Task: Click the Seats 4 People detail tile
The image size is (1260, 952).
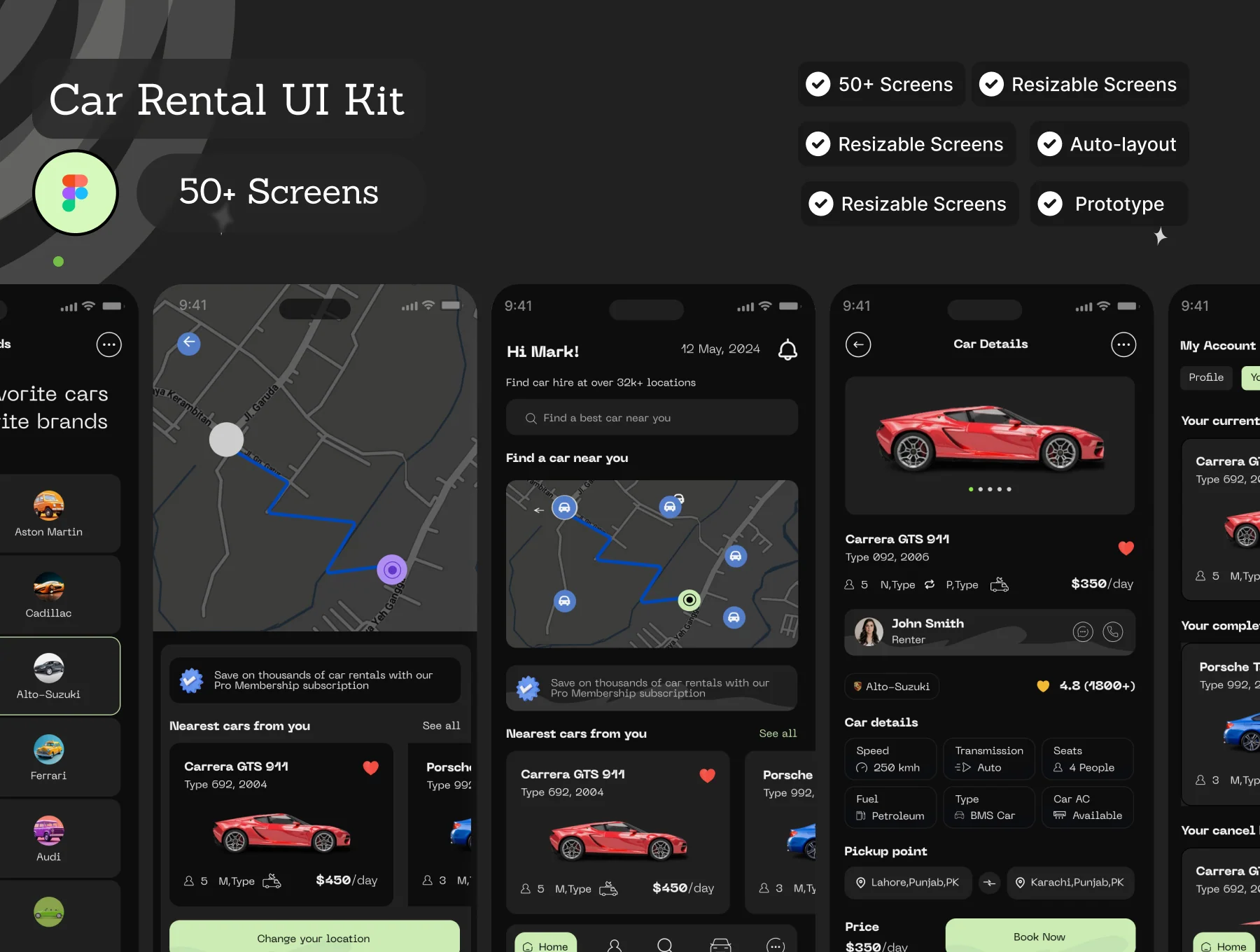Action: (x=1088, y=759)
